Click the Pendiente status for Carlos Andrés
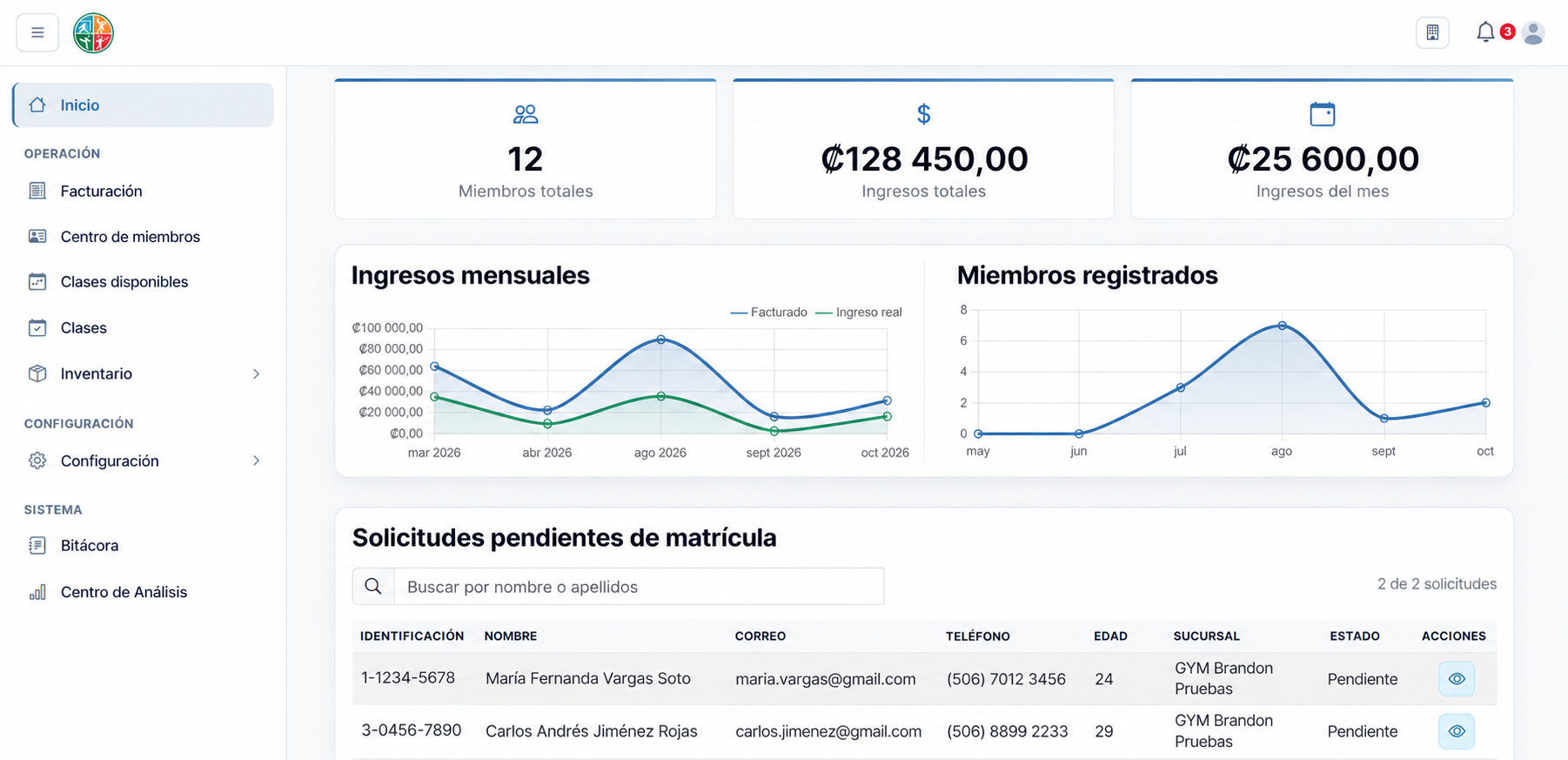 click(1363, 731)
